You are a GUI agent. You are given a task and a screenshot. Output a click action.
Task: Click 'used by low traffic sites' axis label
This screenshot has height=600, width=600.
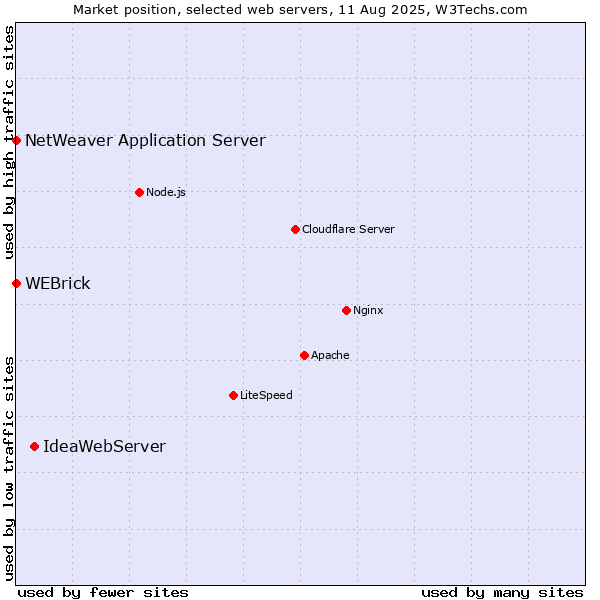(x=8, y=469)
